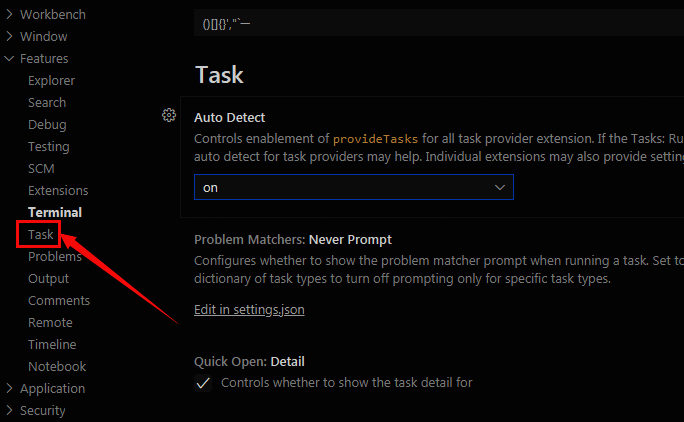This screenshot has height=422, width=684.
Task: Click the gear icon beside Auto Detect
Action: 168,115
